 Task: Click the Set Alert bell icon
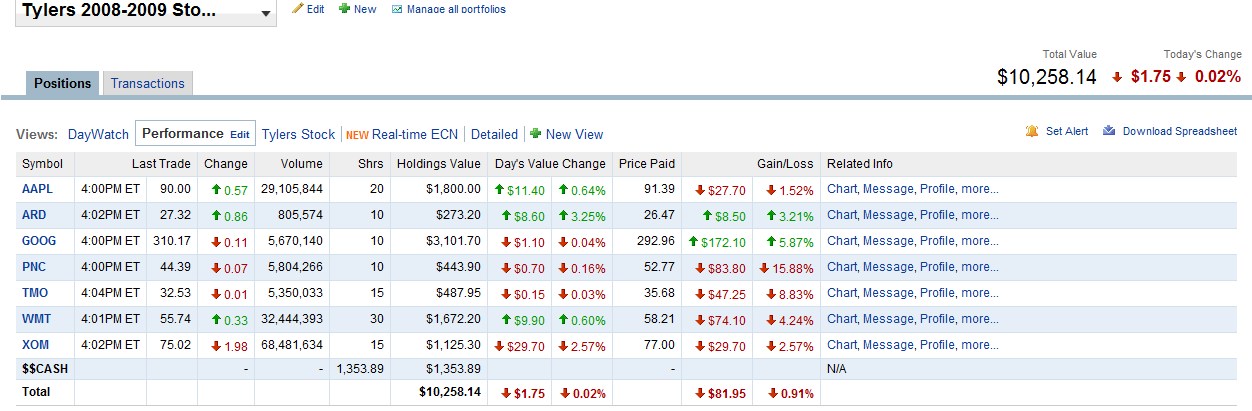pyautogui.click(x=1031, y=131)
